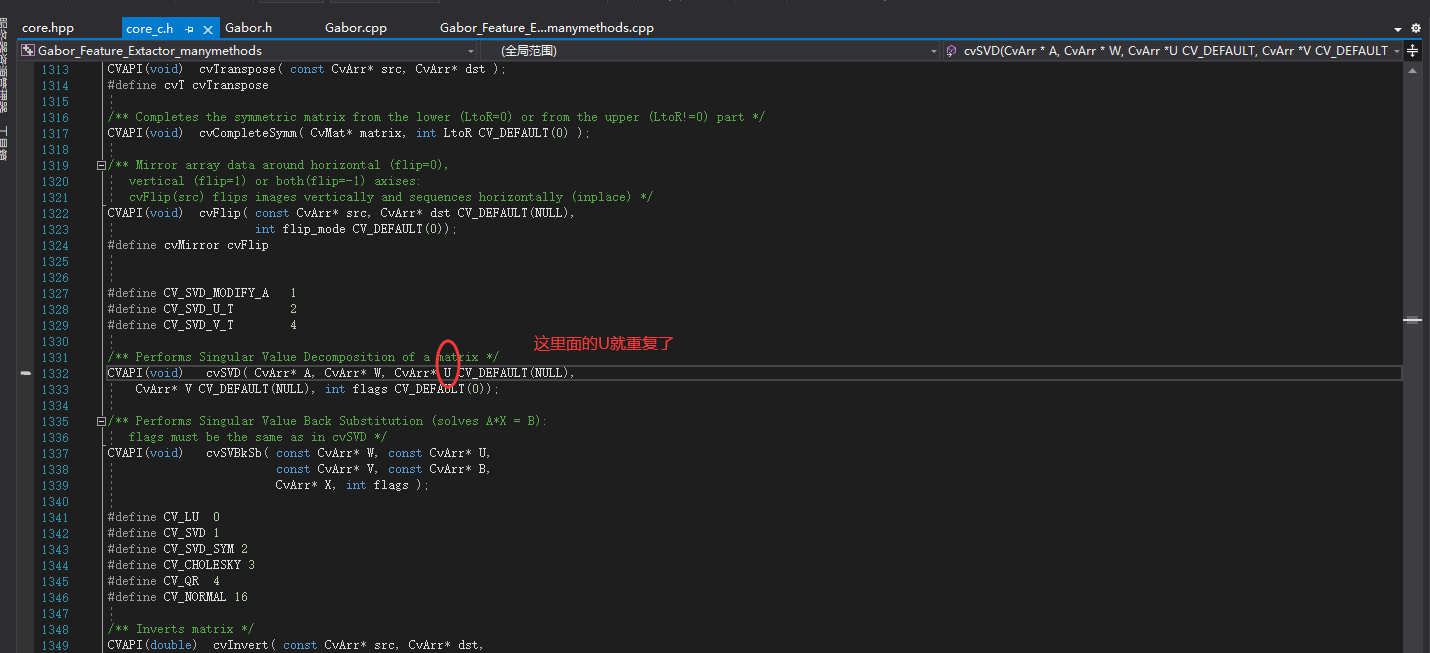Click the open-windows dropdown arrow top-right
This screenshot has height=653, width=1430.
1398,28
